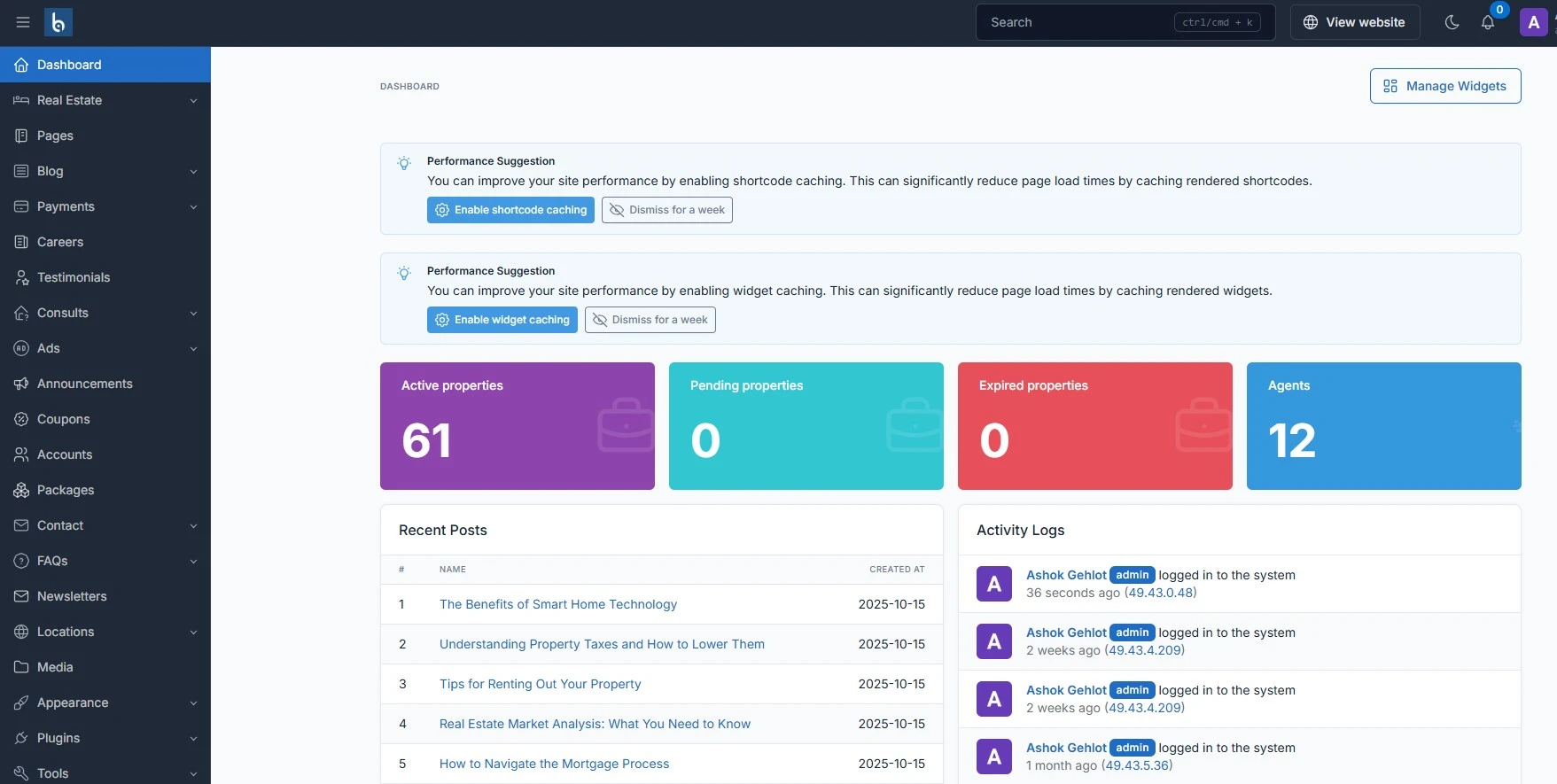Toggle dark mode with moon icon
1557x784 pixels.
[x=1452, y=22]
